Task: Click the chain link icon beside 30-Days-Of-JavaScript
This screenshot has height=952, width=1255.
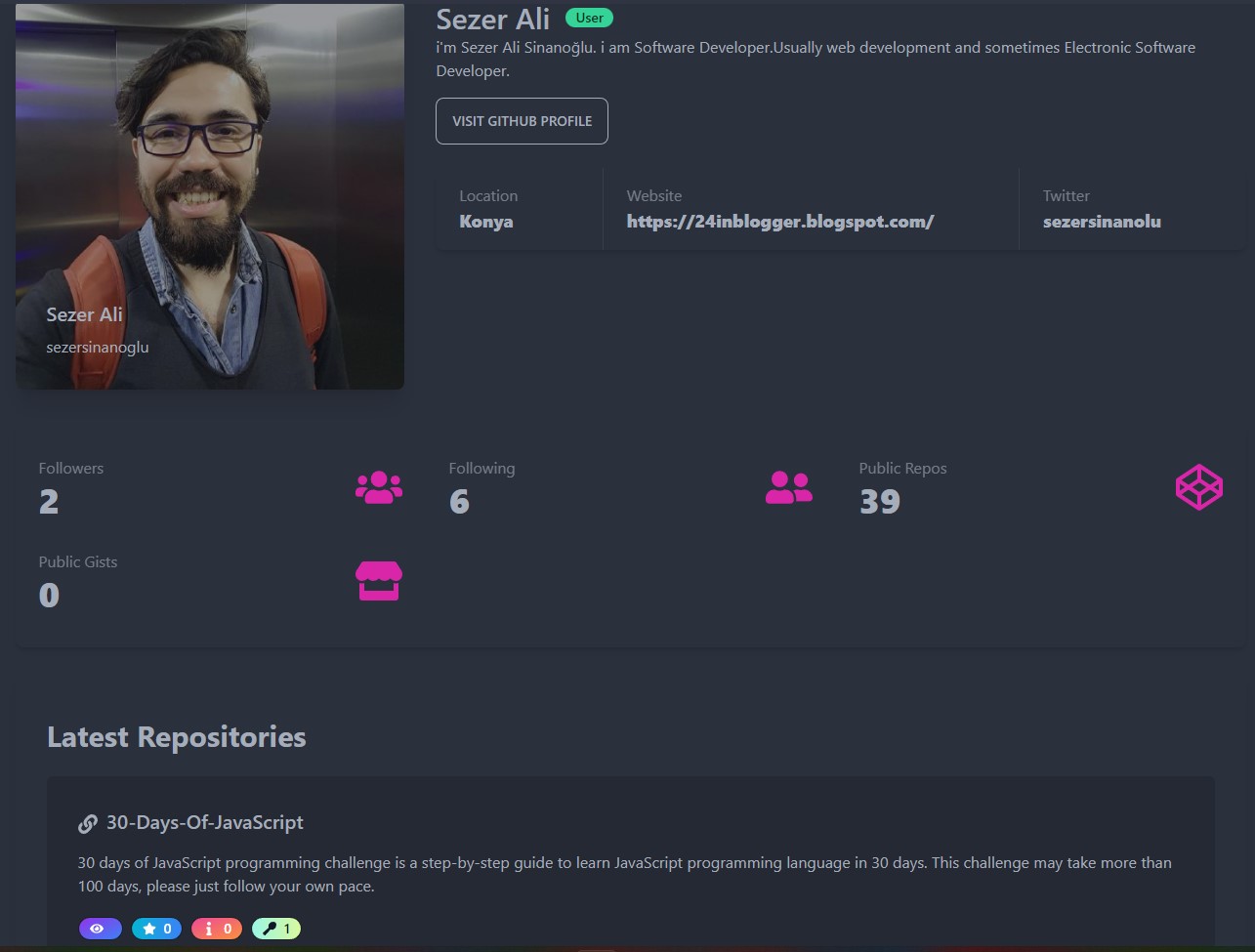Action: 88,824
